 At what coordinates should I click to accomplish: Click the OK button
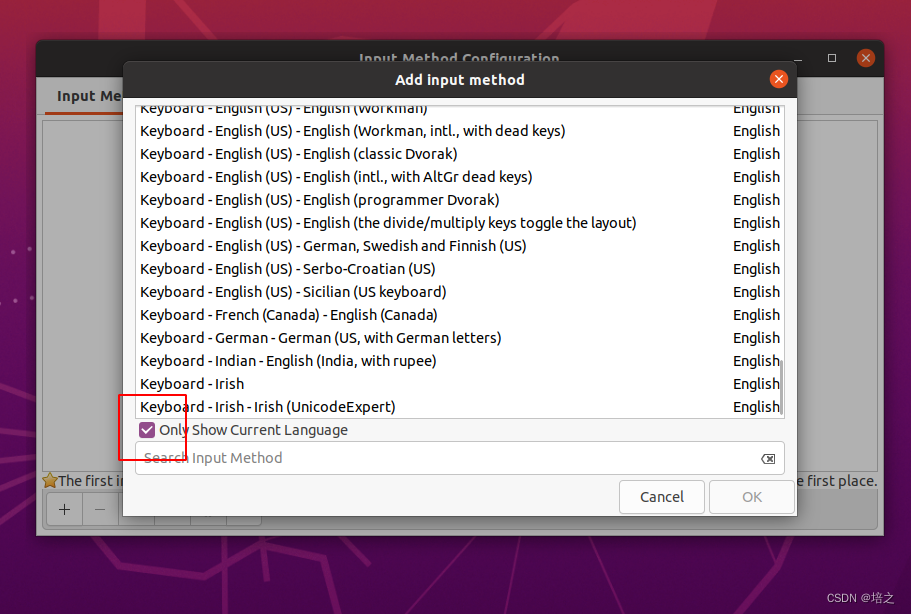tap(752, 497)
